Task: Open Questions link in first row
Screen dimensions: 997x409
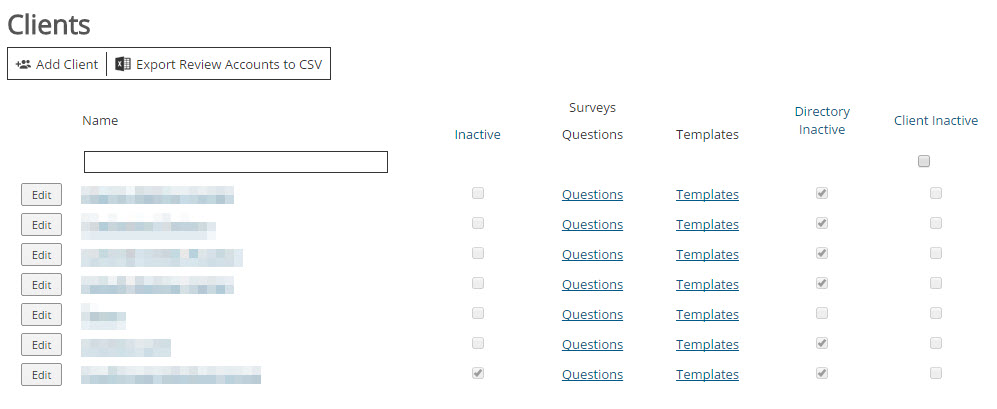Action: tap(592, 195)
